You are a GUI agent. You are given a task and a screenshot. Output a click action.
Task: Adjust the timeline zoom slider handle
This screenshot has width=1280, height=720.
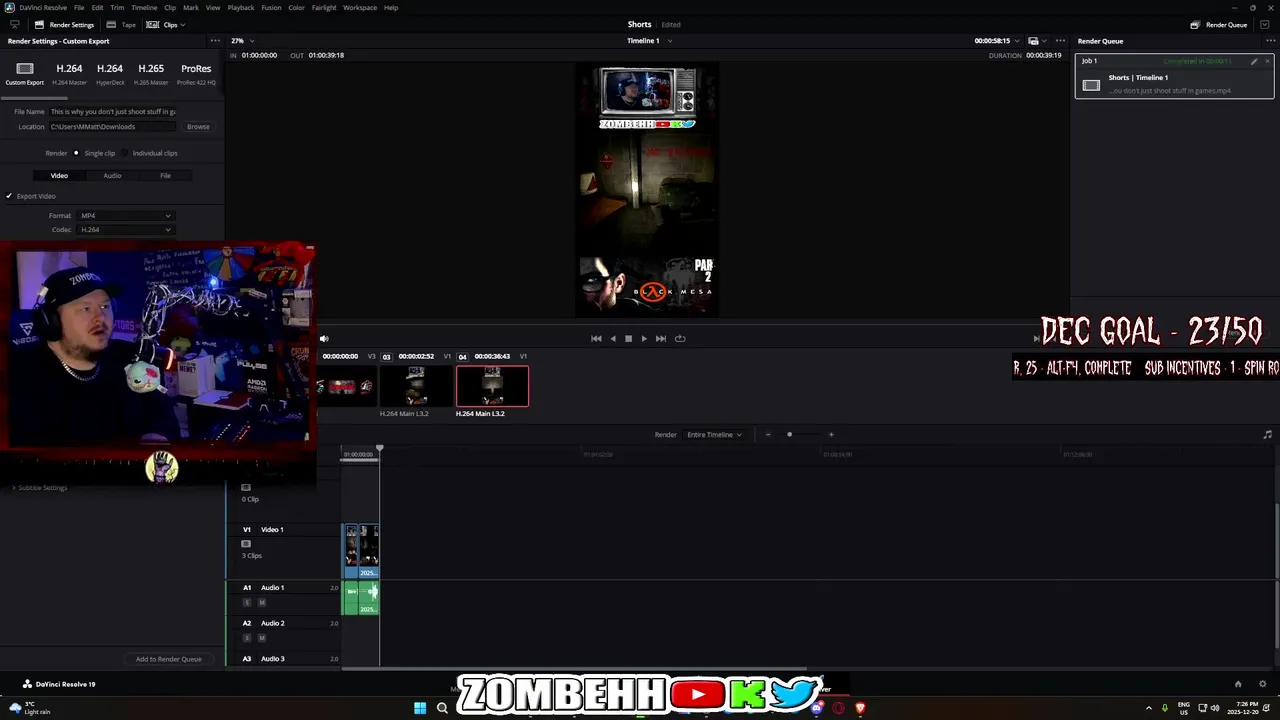789,434
